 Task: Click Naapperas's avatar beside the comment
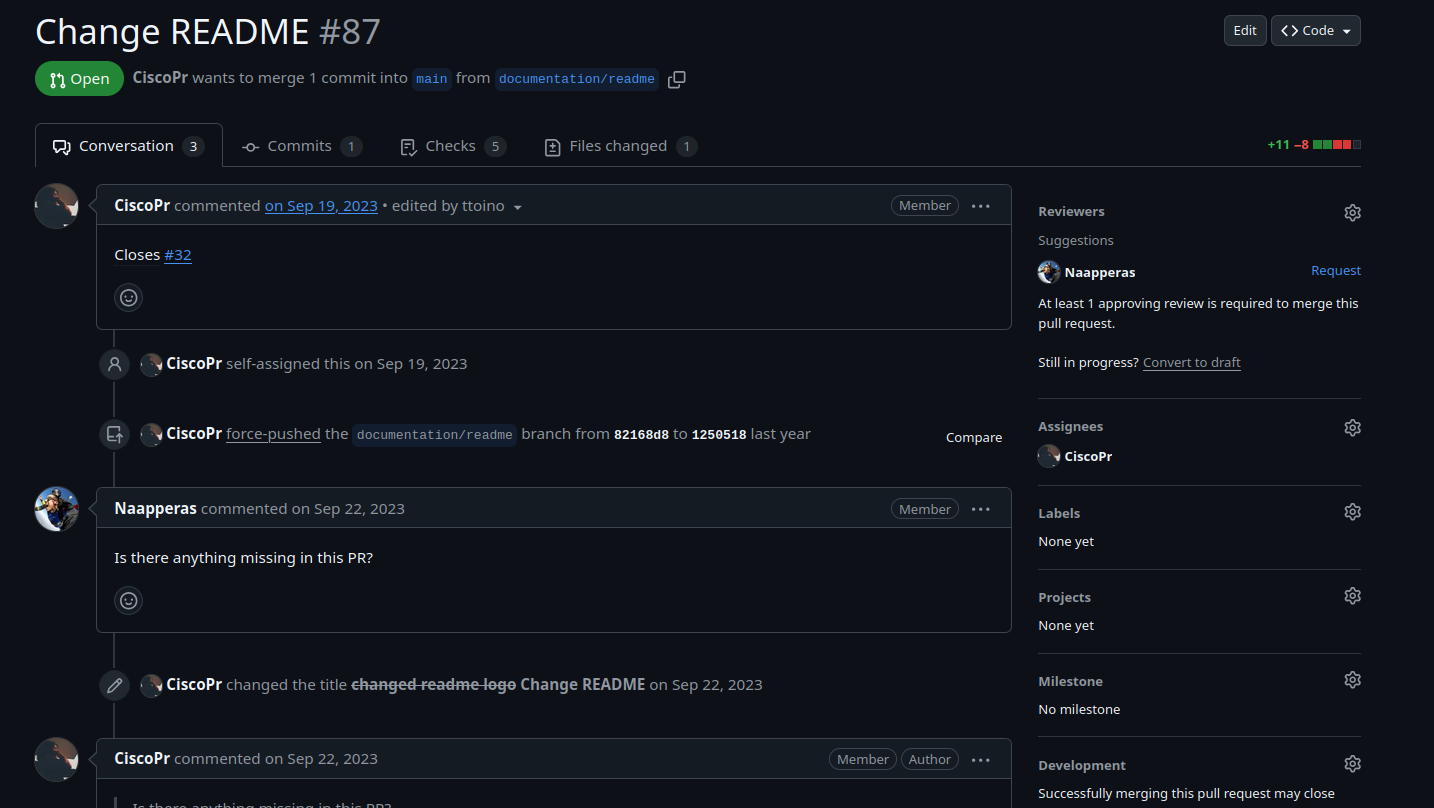click(57, 509)
